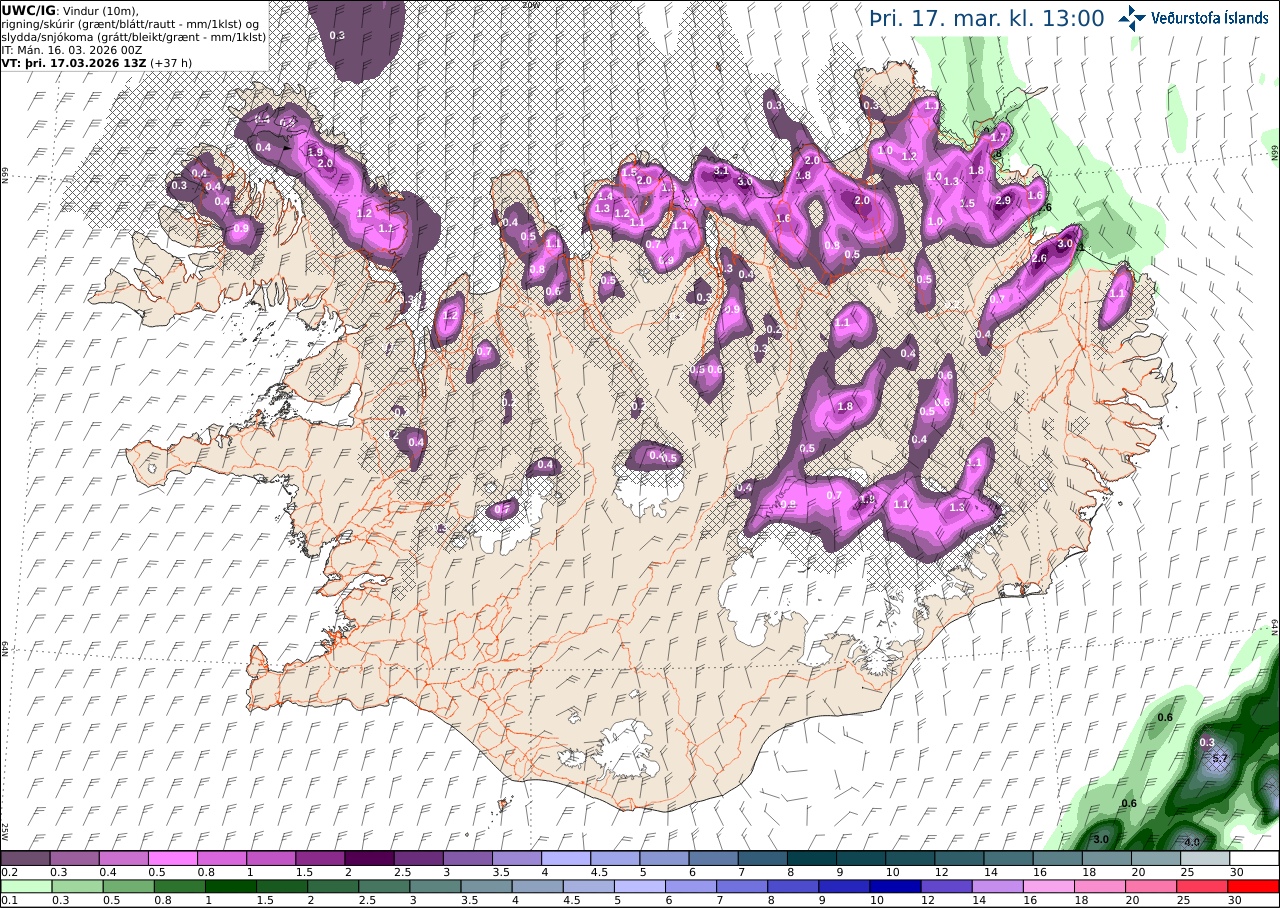Pick the purple snow-scale swatch starting at 0.2

(25, 858)
